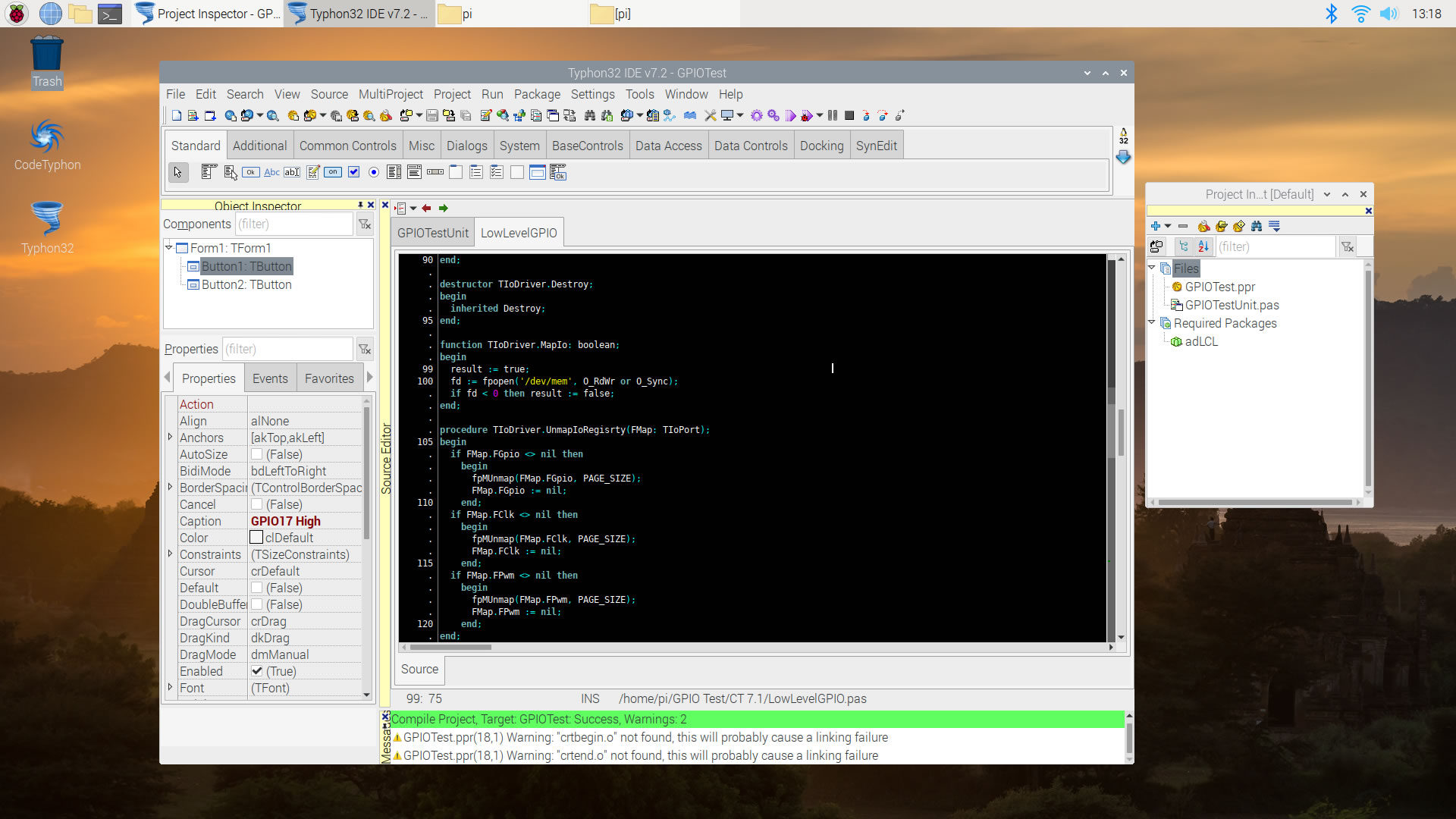Expand Font property
The width and height of the screenshot is (1456, 819).
click(170, 687)
